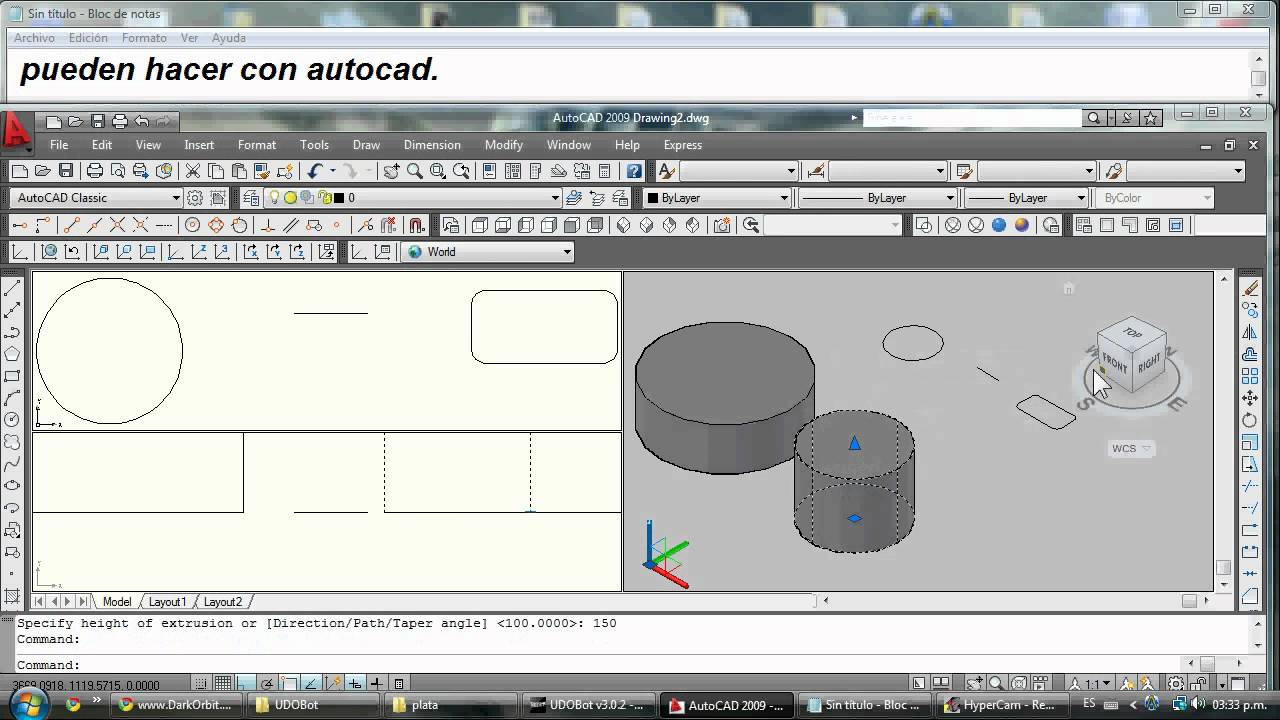Switch to the Layout2 tab

coord(222,602)
